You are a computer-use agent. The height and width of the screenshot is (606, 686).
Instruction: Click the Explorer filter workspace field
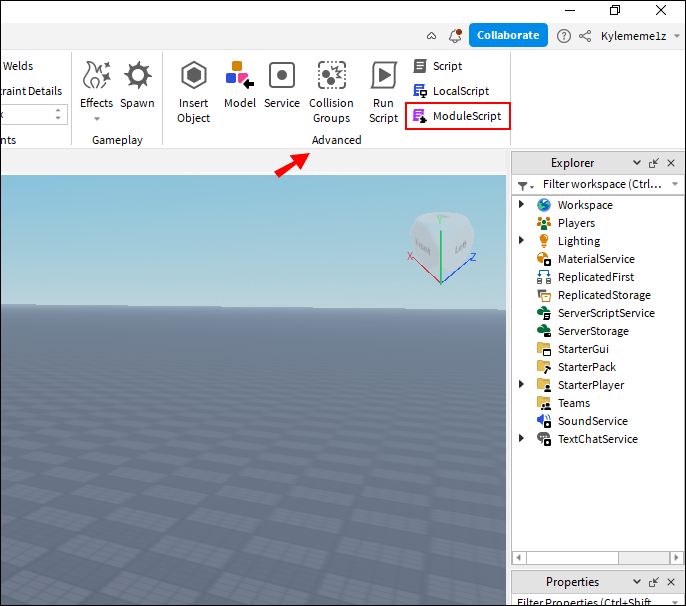[x=602, y=184]
